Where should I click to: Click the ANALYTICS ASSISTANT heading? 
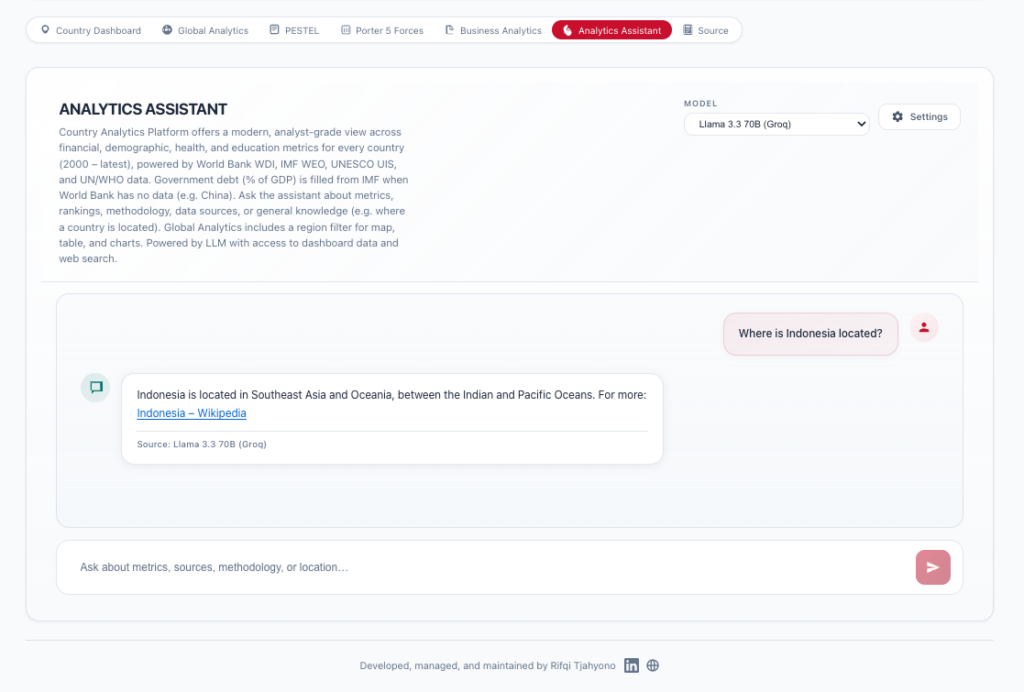coord(143,109)
